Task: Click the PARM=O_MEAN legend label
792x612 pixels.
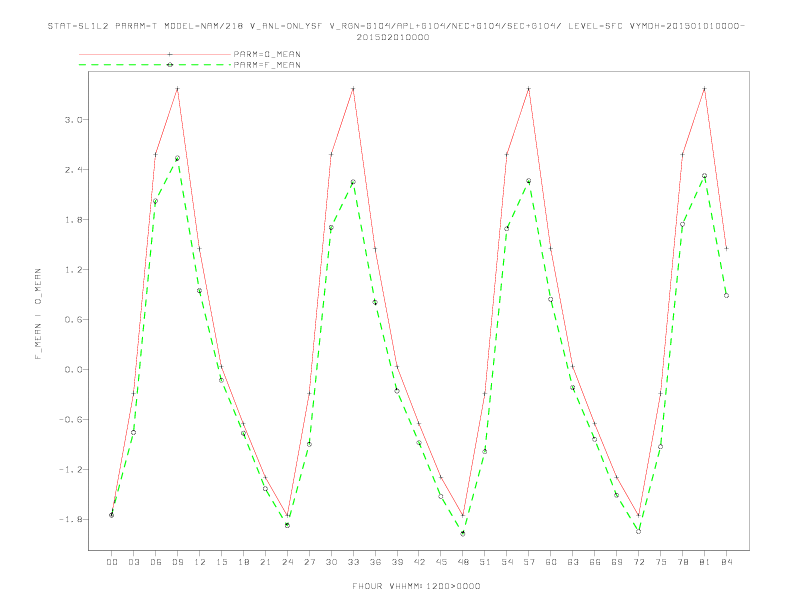Action: pyautogui.click(x=267, y=54)
